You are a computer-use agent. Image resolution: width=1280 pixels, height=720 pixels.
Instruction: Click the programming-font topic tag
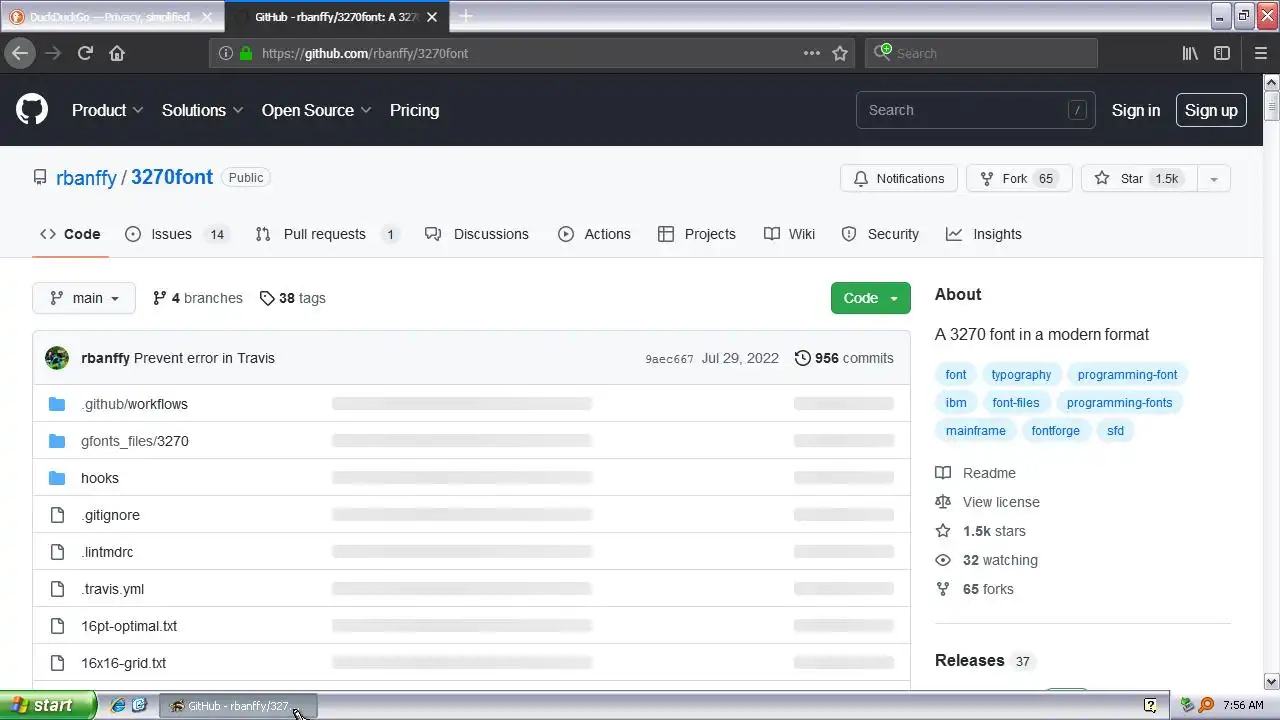[x=1127, y=374]
